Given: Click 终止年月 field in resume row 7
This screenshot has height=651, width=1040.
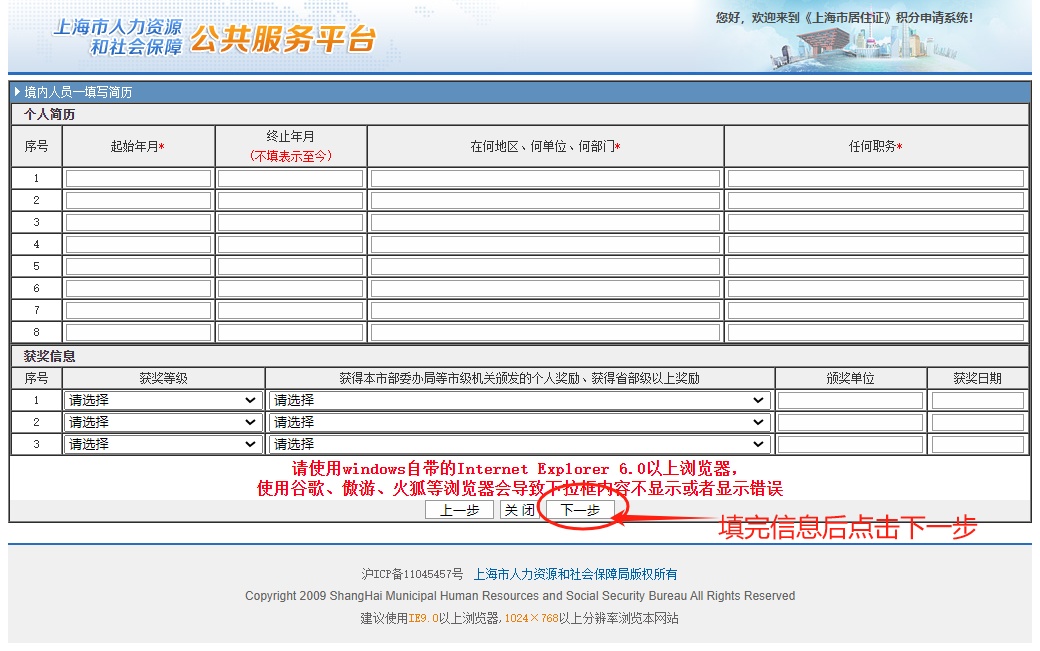Looking at the screenshot, I should (291, 310).
